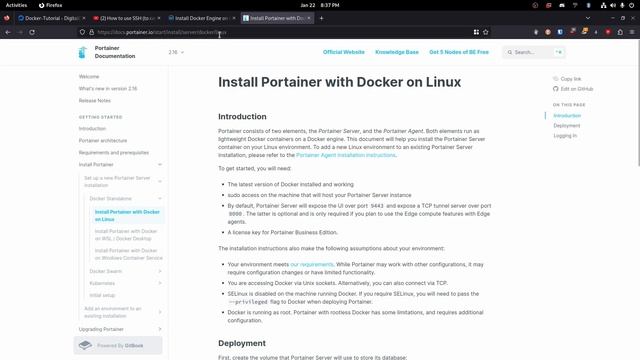Expand the Upgrading Portainer section arrow
Image resolution: width=640 pixels, height=360 pixels.
tap(160, 329)
